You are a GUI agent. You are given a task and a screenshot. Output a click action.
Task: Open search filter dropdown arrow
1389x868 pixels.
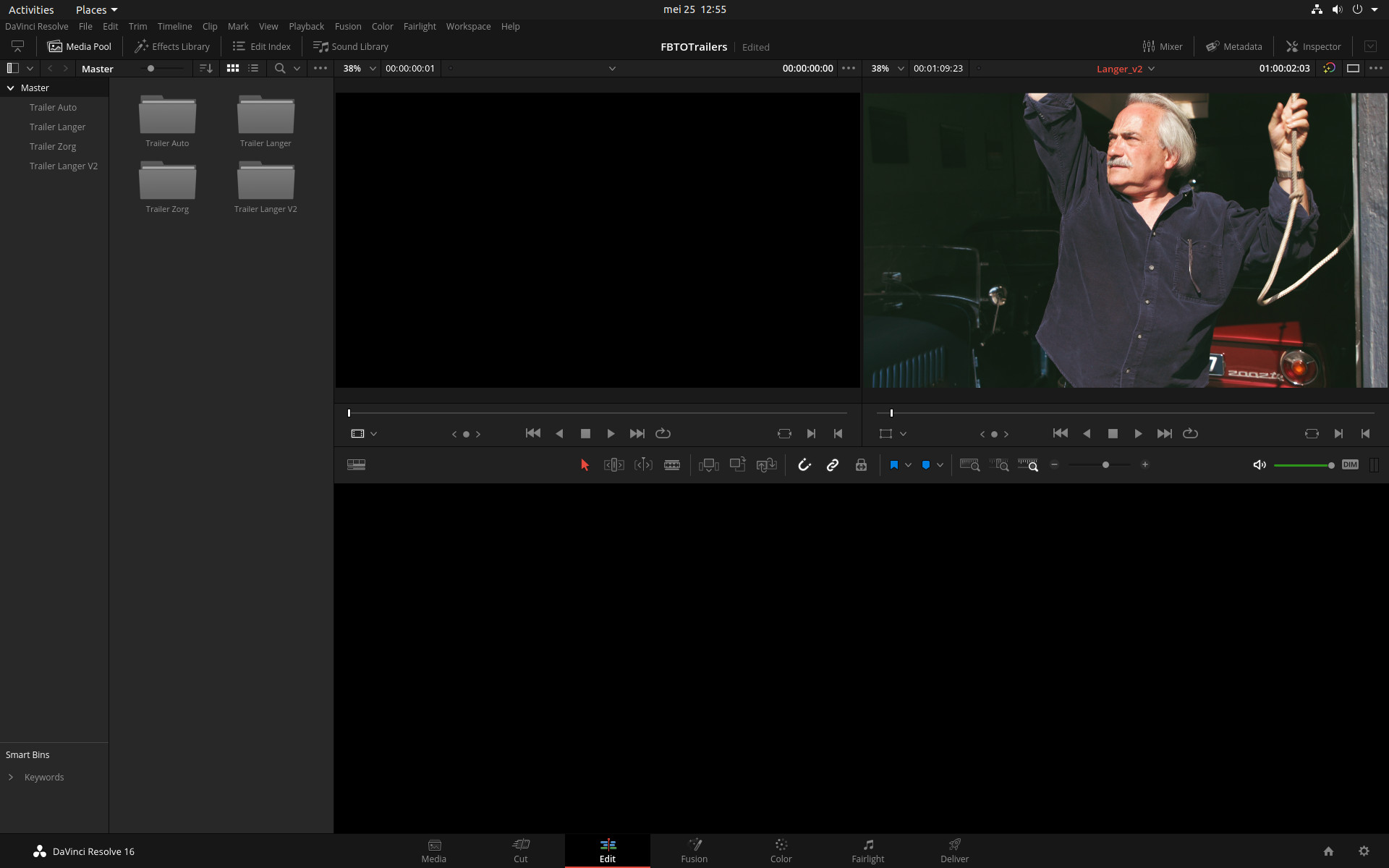pyautogui.click(x=297, y=68)
